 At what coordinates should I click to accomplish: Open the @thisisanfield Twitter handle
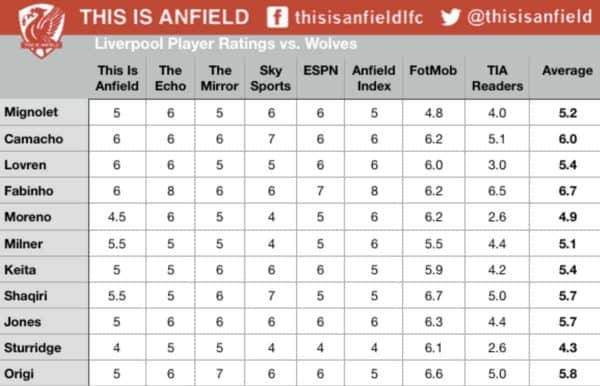pos(530,17)
